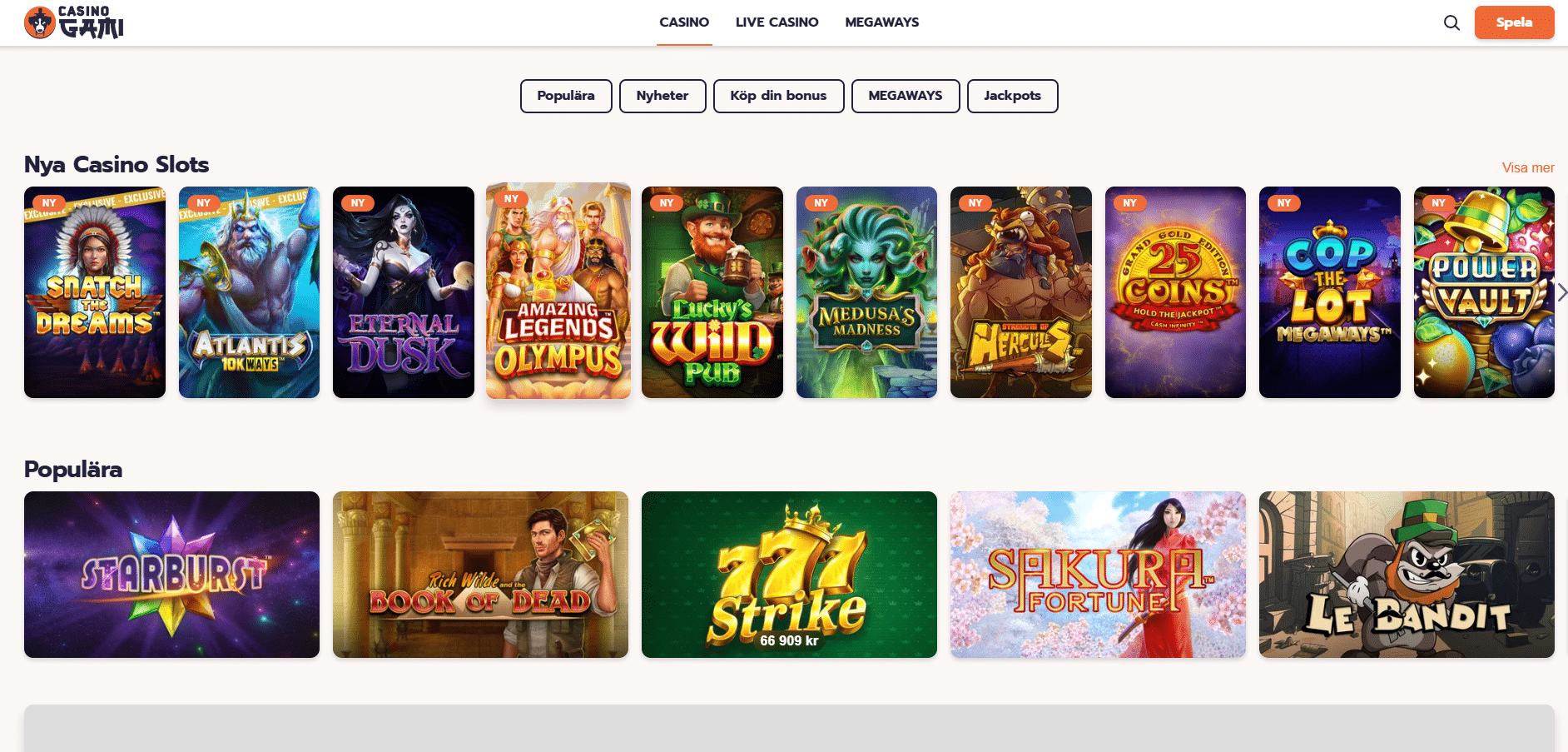Viewport: 1568px width, 752px height.
Task: Click the orange Spela button
Action: (x=1514, y=22)
